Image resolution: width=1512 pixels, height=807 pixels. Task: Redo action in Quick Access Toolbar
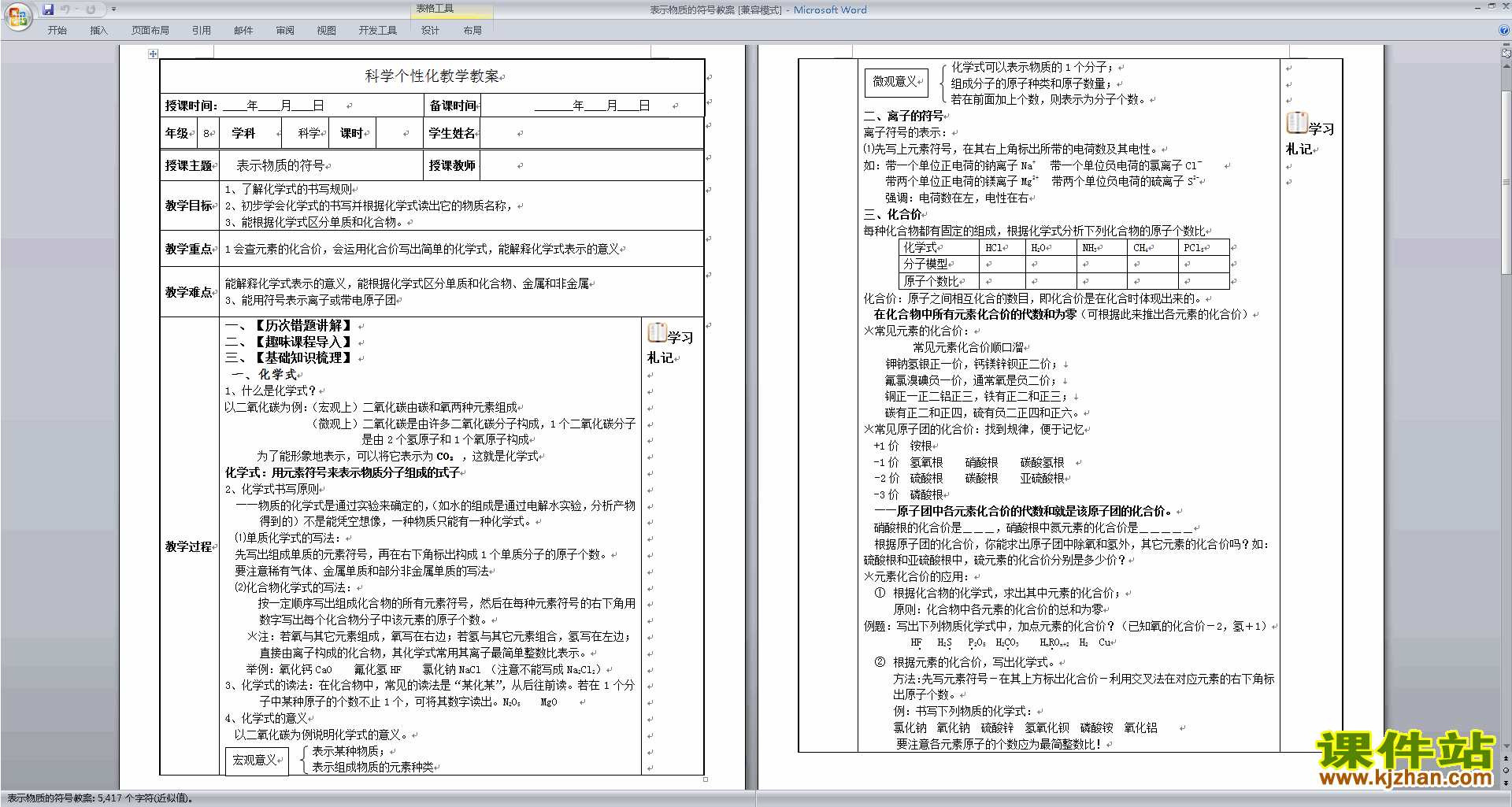coord(91,9)
